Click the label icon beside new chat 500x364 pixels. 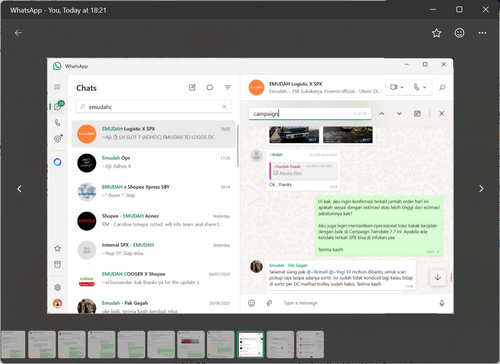click(x=210, y=88)
